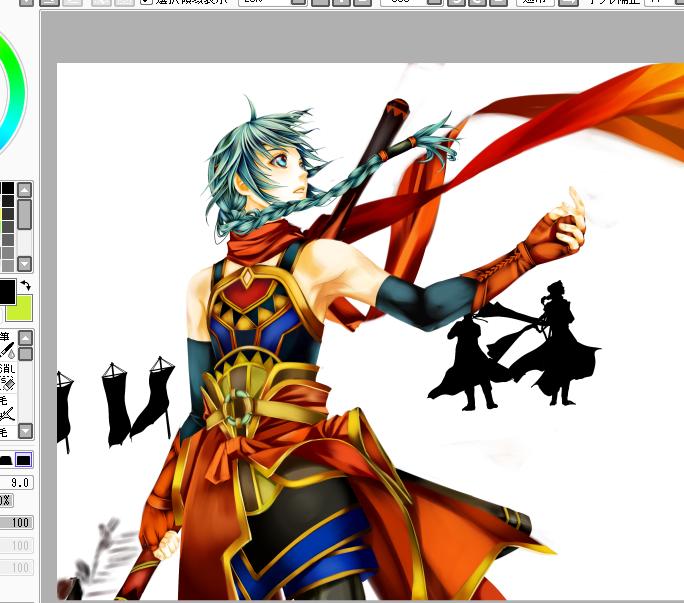The image size is (684, 603).
Task: Select the bristle brush (毛) tool with crossed strokes
Action: (x=7, y=408)
